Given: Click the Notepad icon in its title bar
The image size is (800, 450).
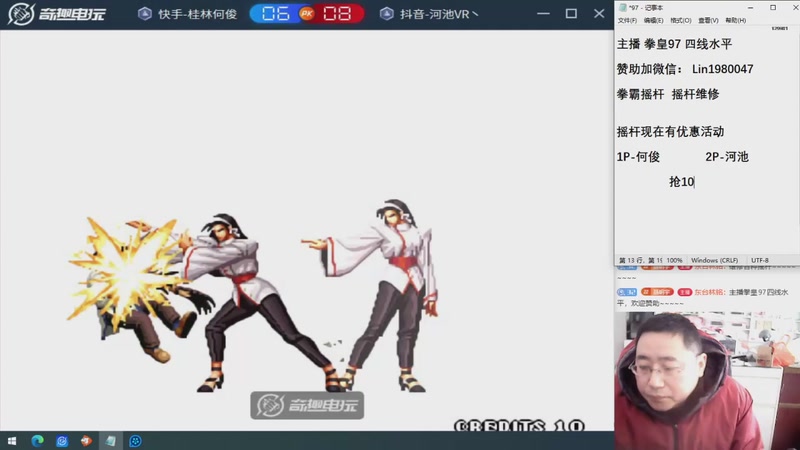Looking at the screenshot, I should (622, 8).
